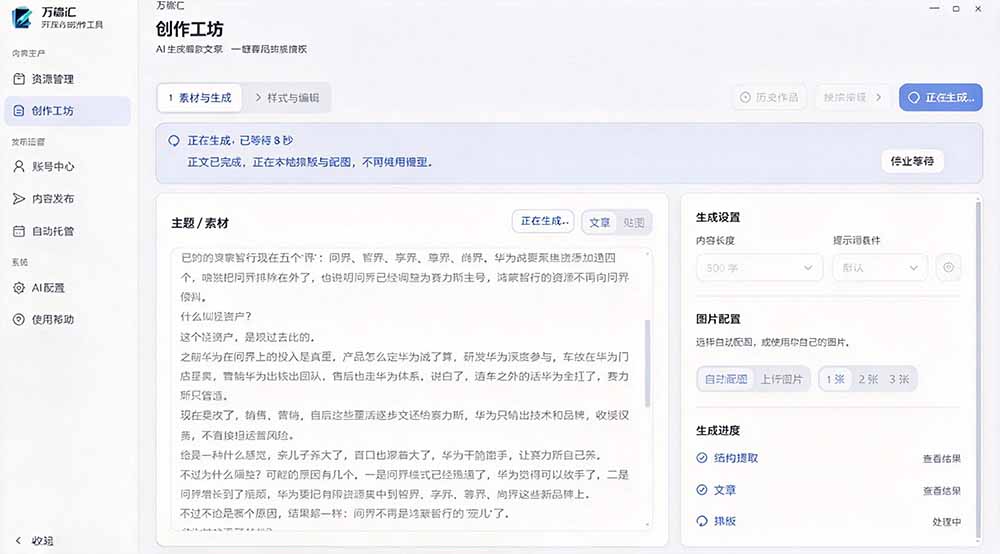The image size is (1000, 554).
Task: Click the 创作工坊 sidebar icon
Action: click(x=19, y=111)
